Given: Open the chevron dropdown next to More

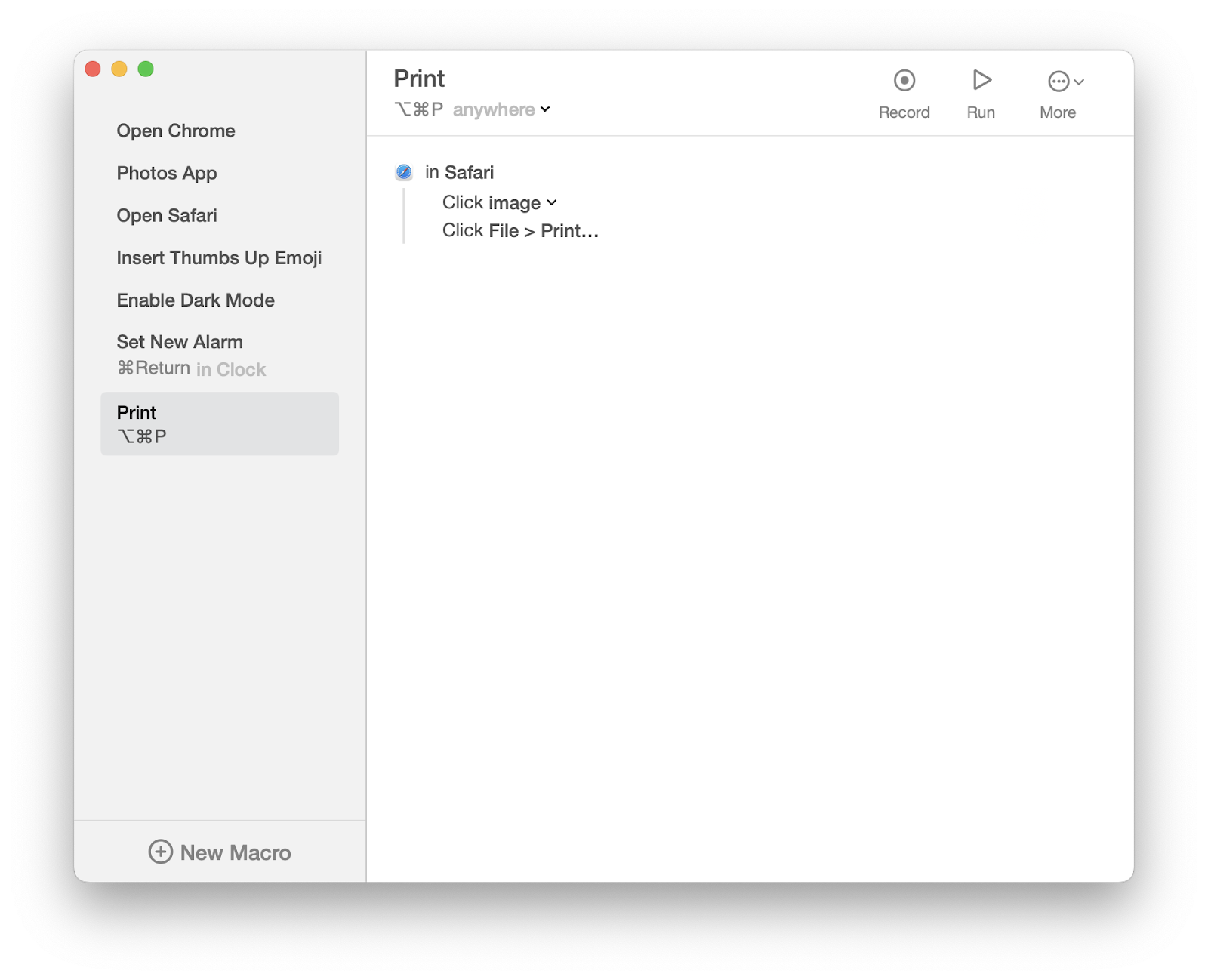Looking at the screenshot, I should tap(1078, 82).
